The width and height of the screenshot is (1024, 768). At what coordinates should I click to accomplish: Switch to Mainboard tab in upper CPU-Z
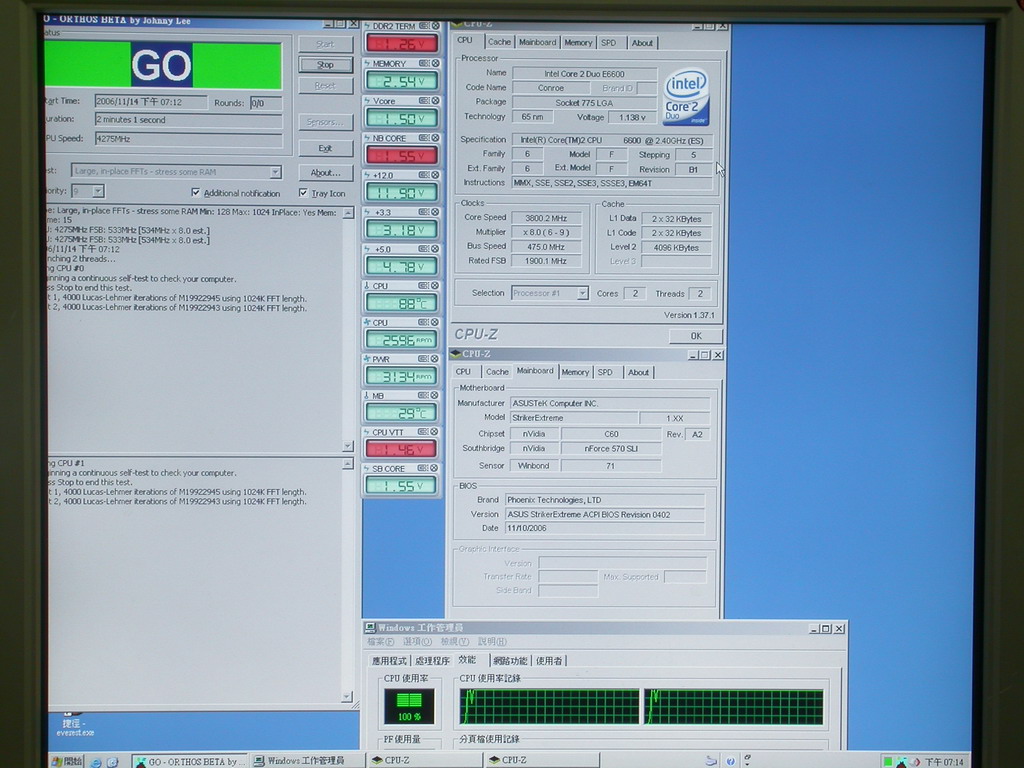tap(537, 42)
